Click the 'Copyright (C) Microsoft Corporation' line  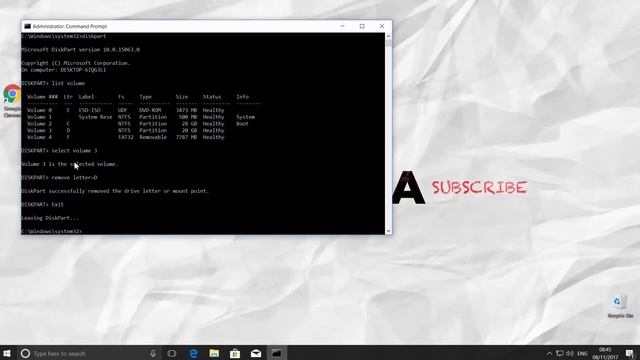click(x=76, y=63)
